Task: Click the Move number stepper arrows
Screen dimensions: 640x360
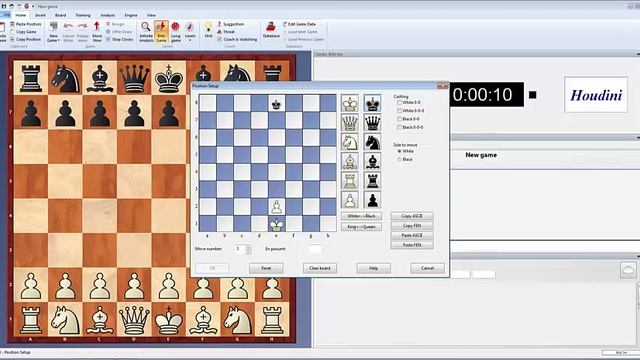Action: (x=249, y=249)
